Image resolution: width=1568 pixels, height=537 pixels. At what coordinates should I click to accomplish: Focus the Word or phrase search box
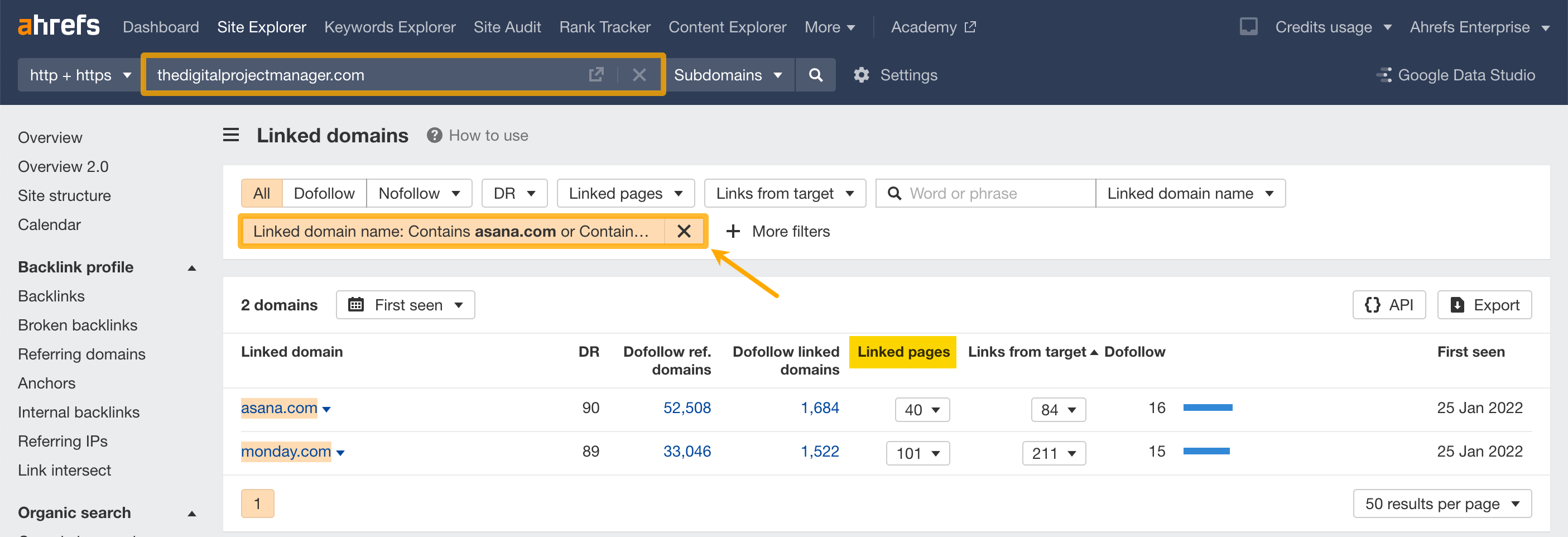coord(985,193)
